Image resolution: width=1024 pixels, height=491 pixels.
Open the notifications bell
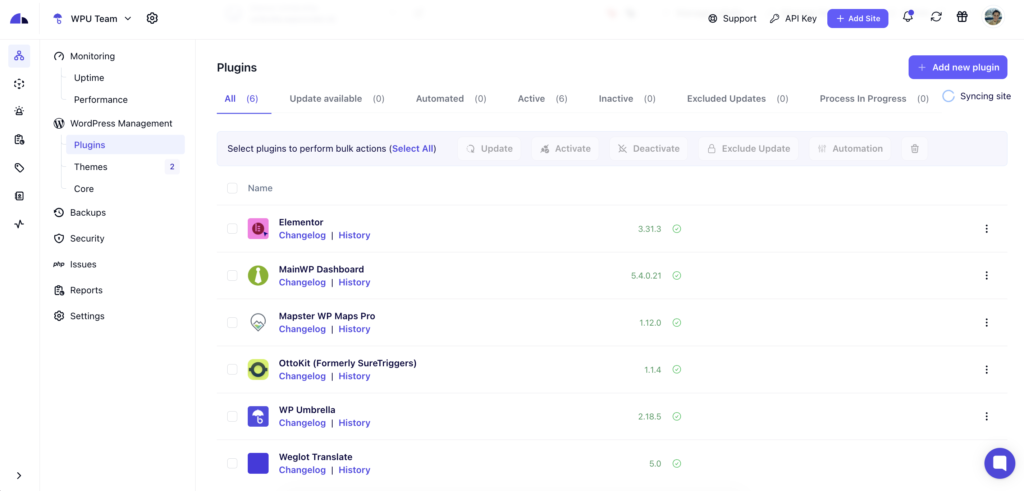(908, 17)
